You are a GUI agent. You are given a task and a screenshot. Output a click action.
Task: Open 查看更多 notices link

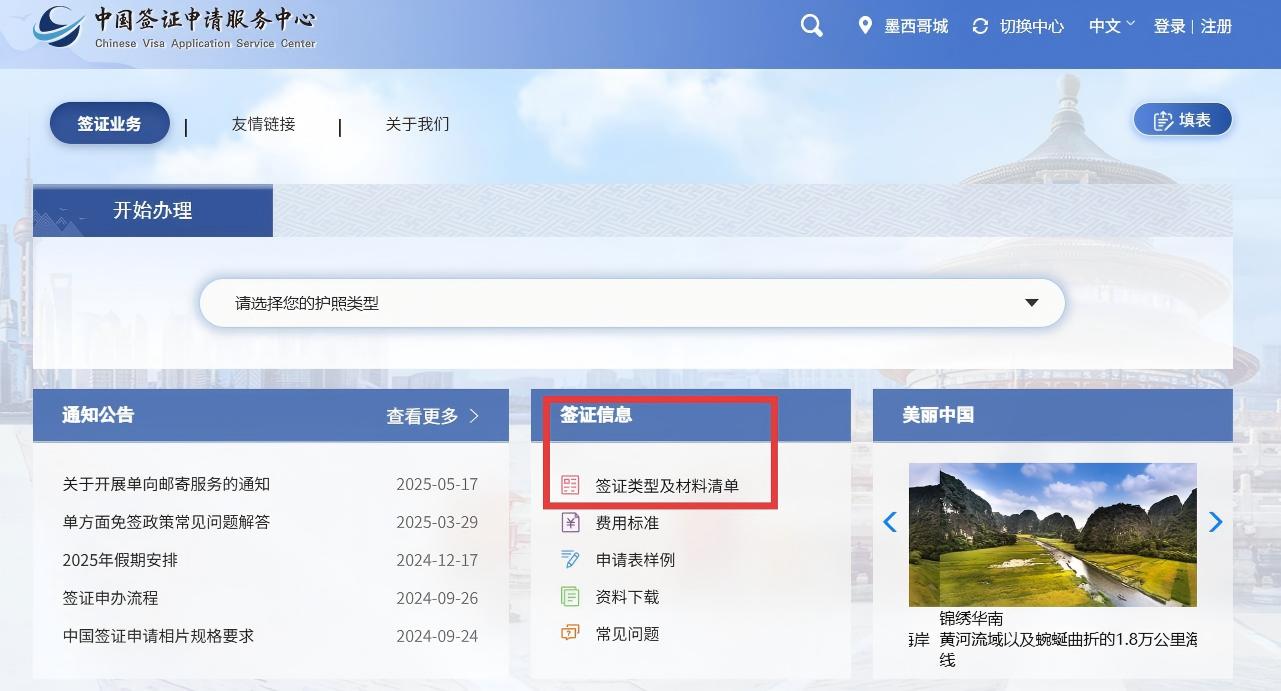[433, 416]
